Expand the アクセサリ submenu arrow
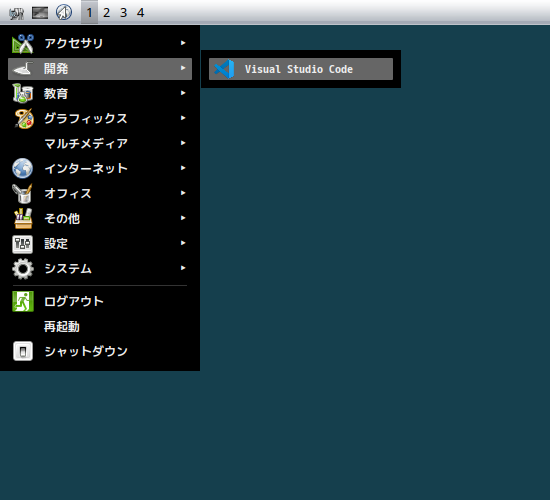 point(183,43)
